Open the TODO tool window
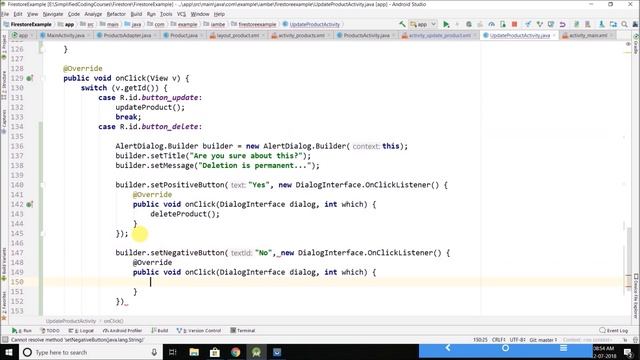 50,331
